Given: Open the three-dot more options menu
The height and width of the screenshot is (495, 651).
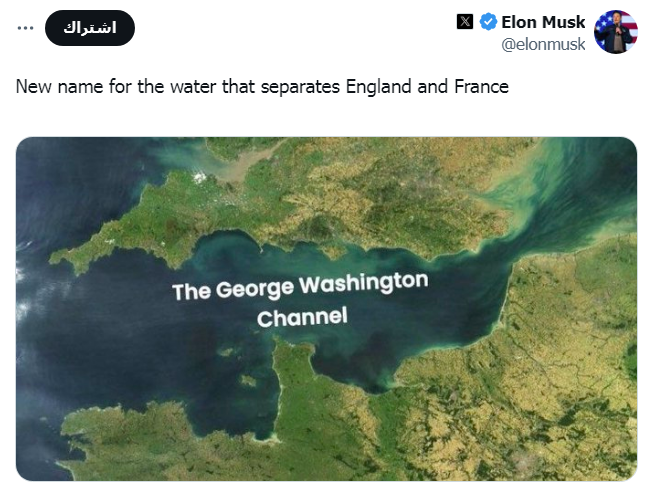Looking at the screenshot, I should click(25, 28).
